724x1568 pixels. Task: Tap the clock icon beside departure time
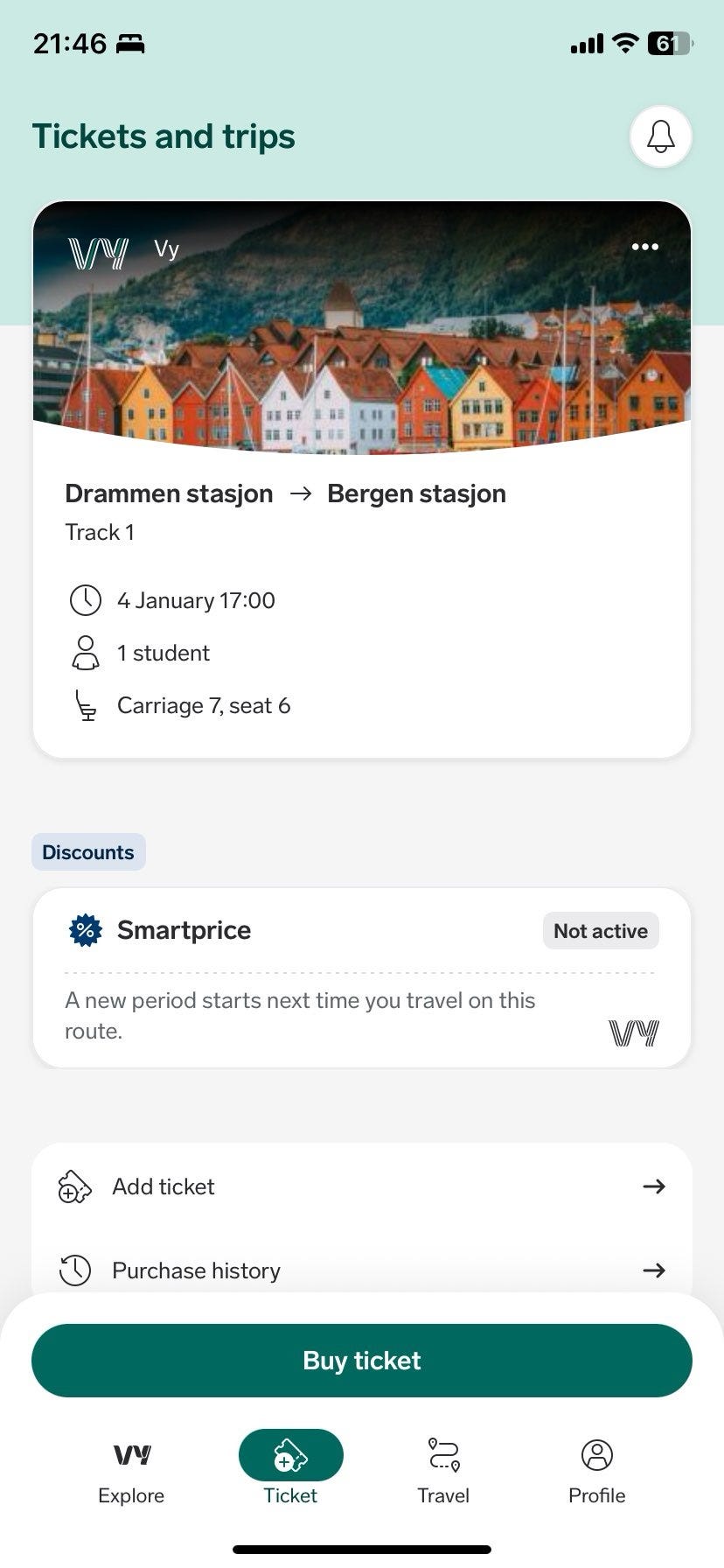click(86, 601)
